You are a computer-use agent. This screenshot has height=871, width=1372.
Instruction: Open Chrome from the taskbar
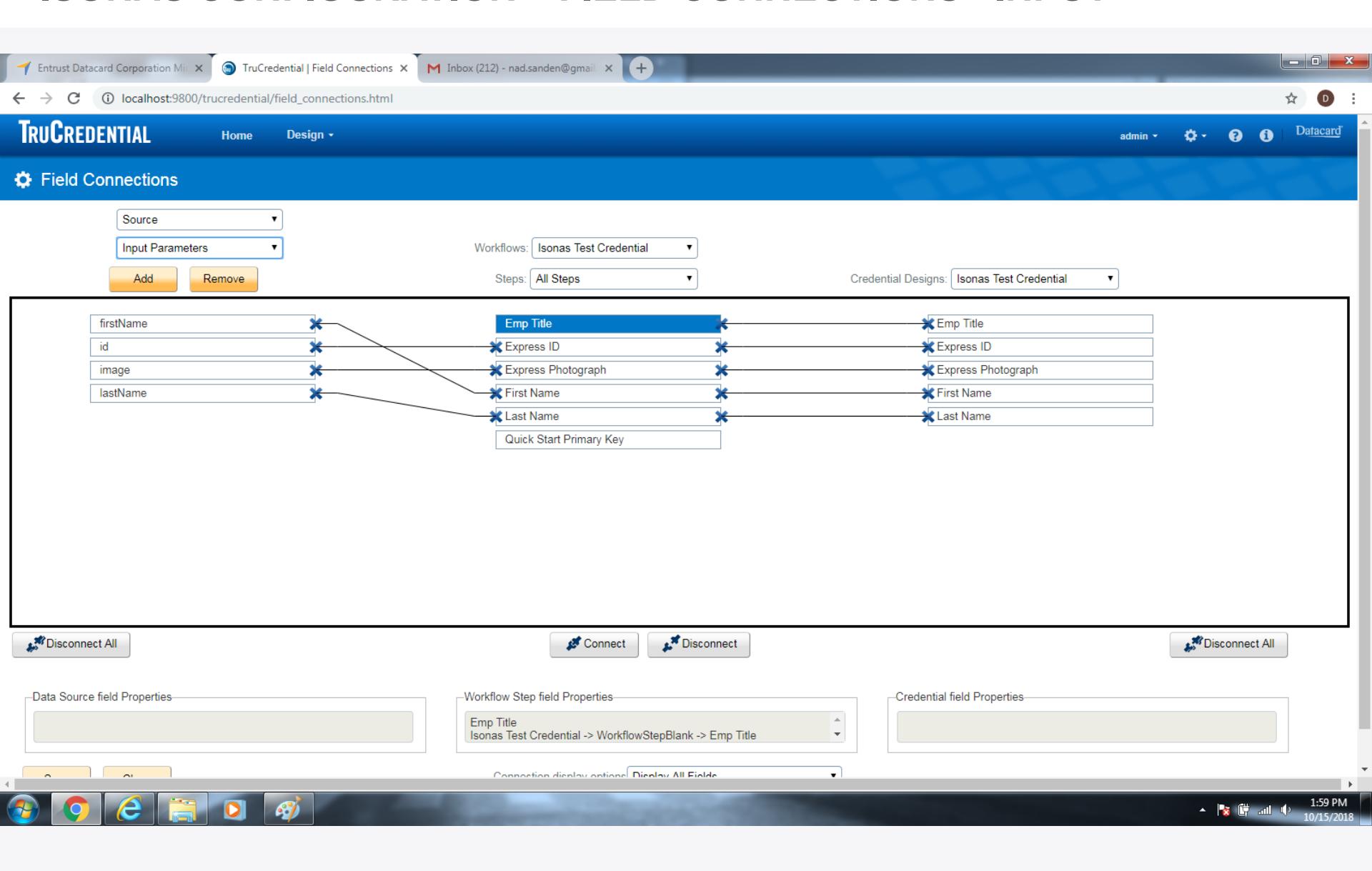coord(76,810)
